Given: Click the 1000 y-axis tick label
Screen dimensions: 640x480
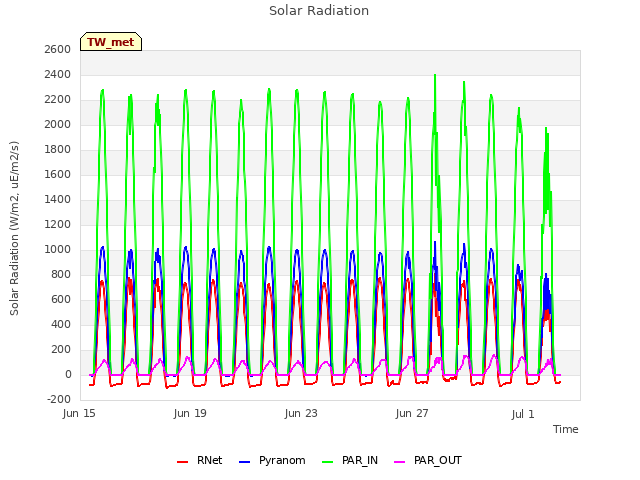Looking at the screenshot, I should [x=58, y=249].
